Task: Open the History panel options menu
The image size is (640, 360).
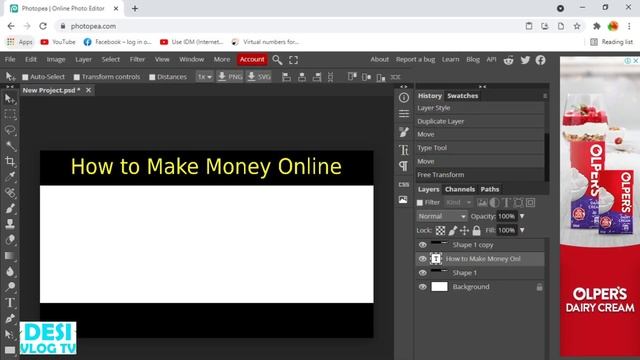Action: click(545, 96)
